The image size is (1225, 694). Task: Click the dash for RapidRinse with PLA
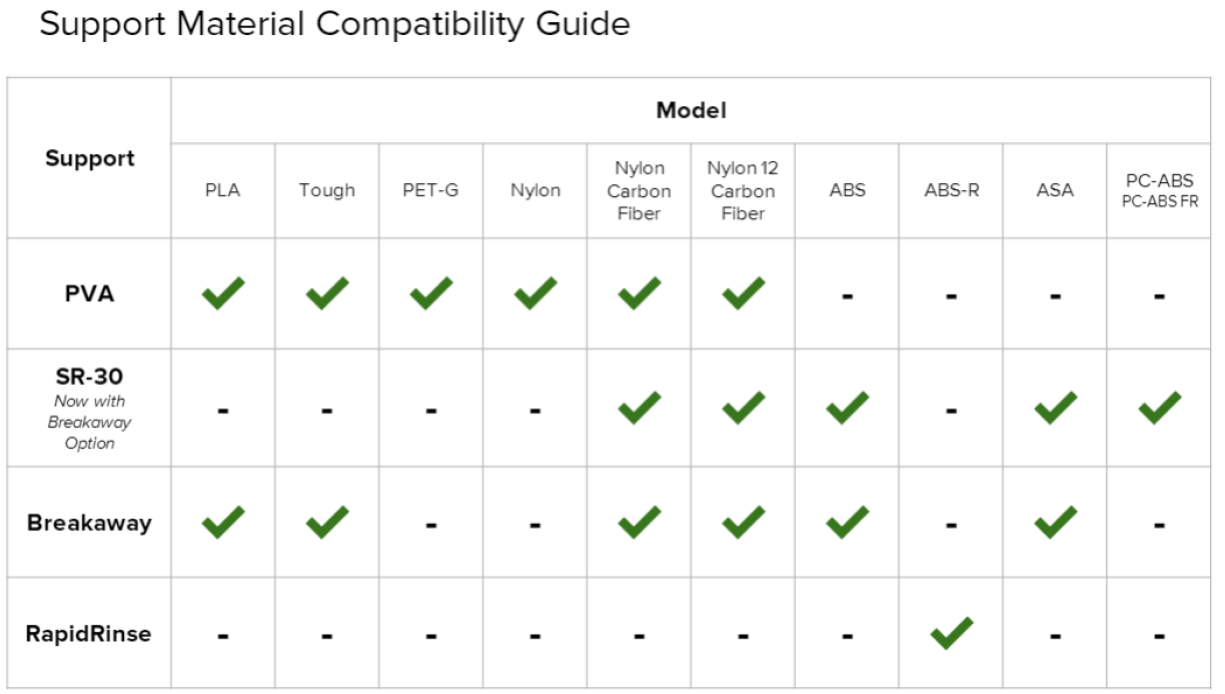[223, 636]
